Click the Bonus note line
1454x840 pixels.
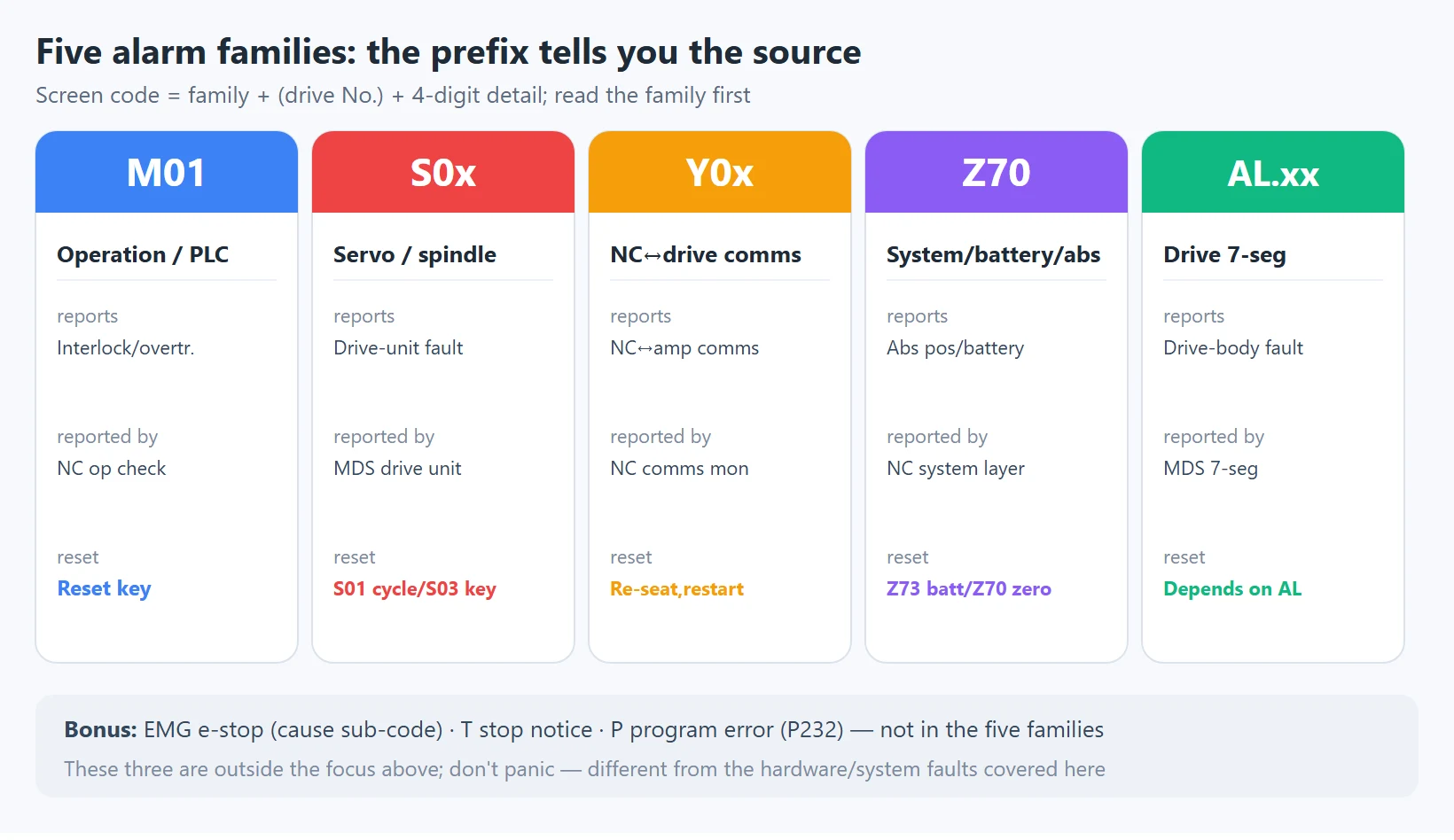click(584, 730)
